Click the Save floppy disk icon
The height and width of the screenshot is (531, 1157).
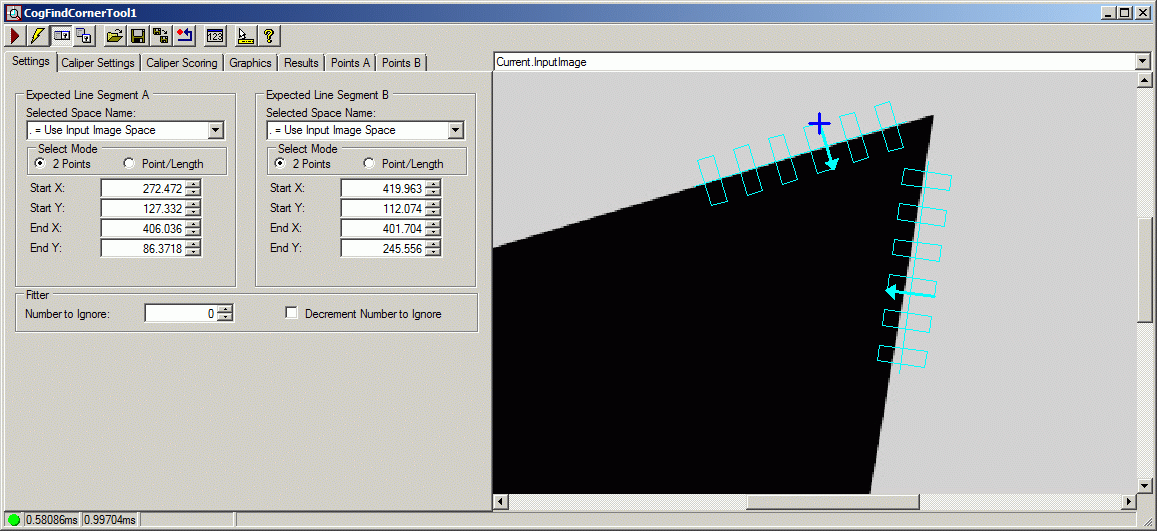pyautogui.click(x=138, y=36)
